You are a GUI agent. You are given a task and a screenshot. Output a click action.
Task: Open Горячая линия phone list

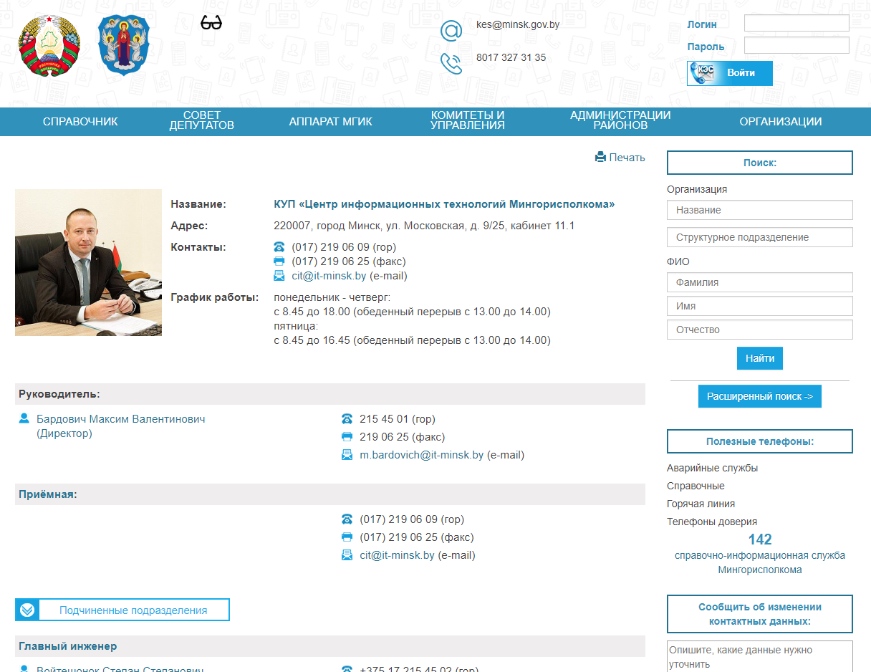point(700,504)
